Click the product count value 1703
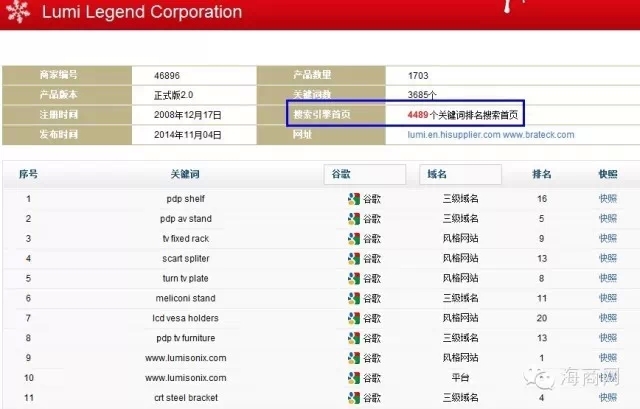Screen dimensions: 640x409 (418, 76)
